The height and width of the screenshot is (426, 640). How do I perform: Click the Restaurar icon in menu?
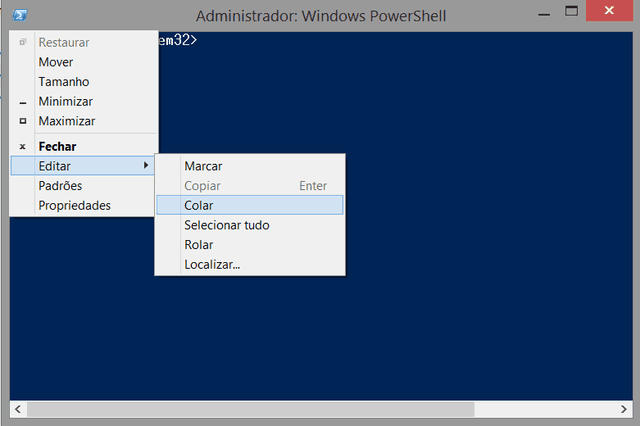tap(23, 42)
